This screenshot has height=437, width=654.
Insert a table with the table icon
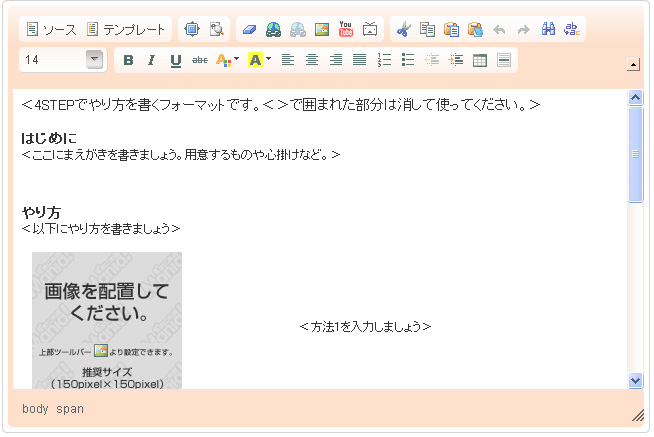480,60
